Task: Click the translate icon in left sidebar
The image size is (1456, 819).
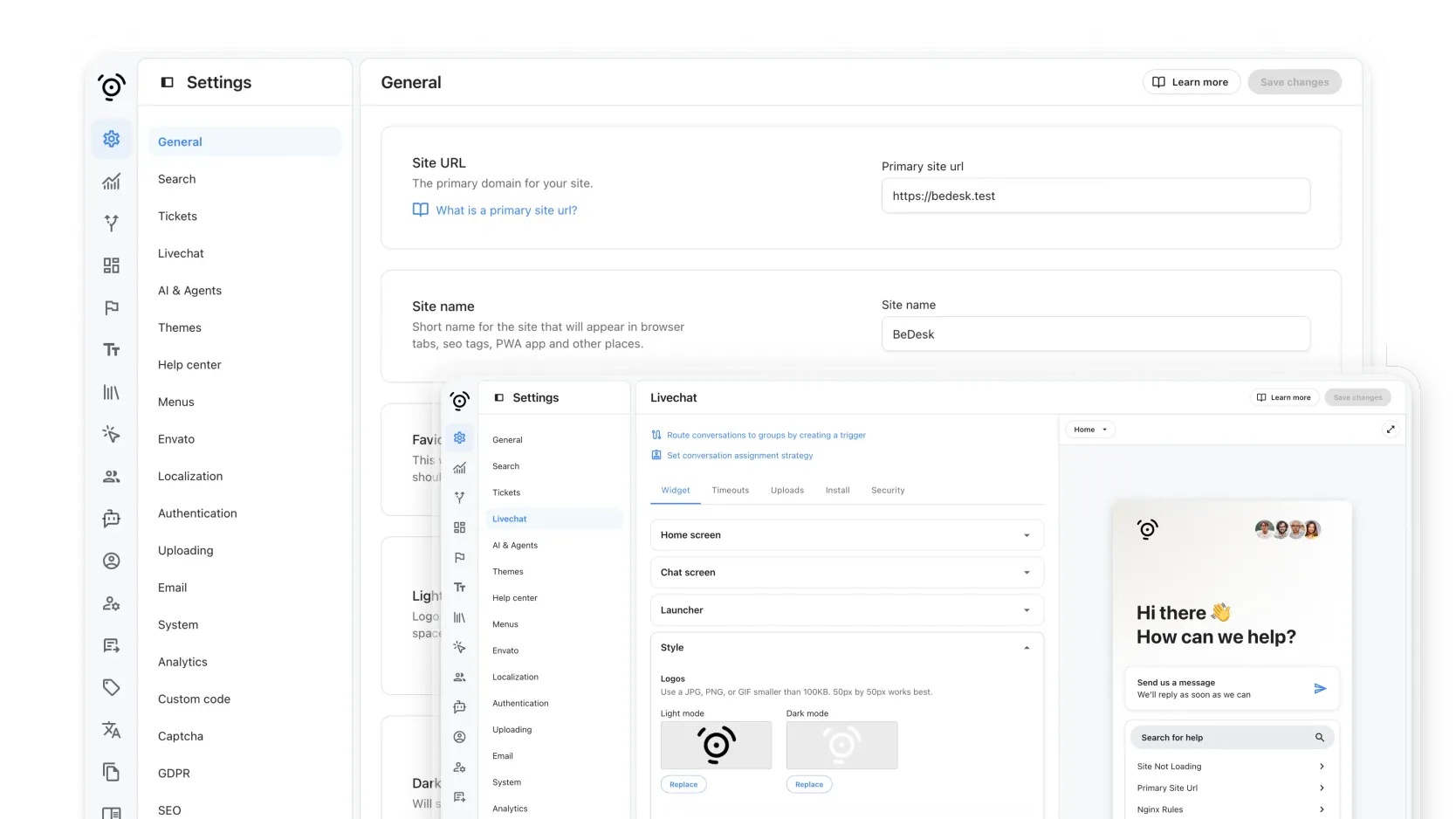Action: [x=112, y=730]
